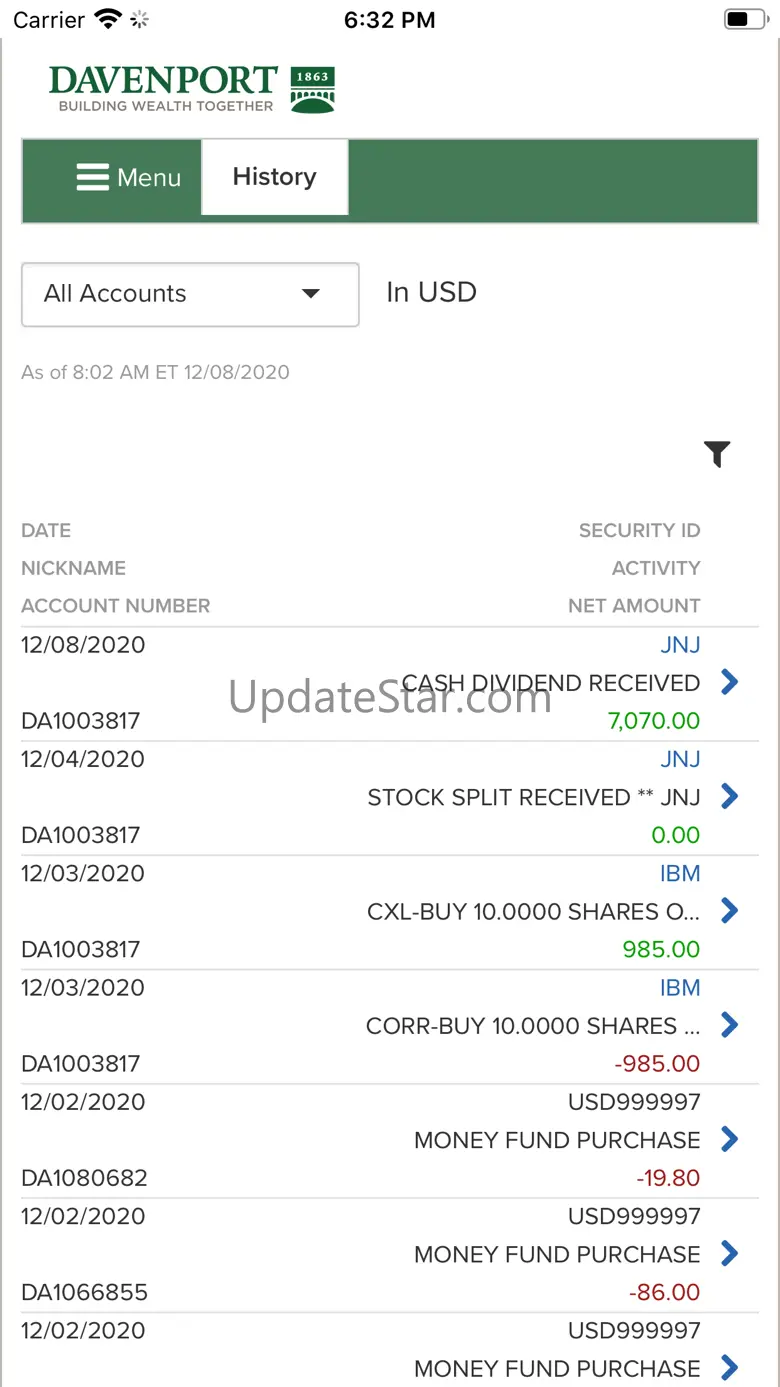Expand the All Accounts dropdown

click(190, 294)
